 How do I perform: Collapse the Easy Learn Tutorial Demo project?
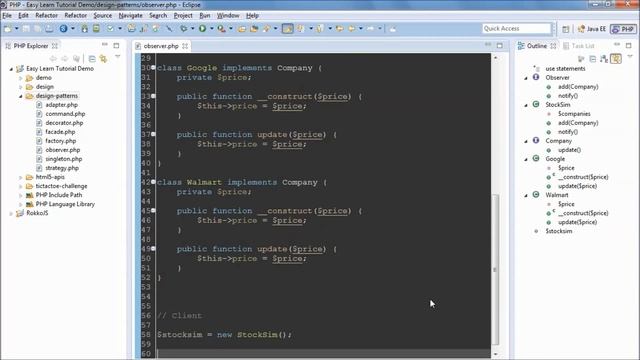pos(11,69)
